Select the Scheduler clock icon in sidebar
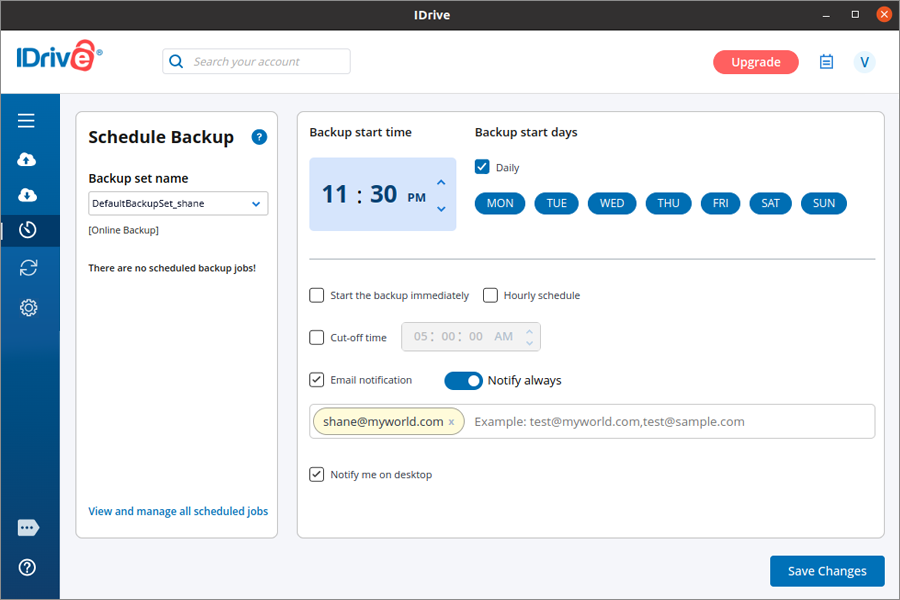 [28, 230]
